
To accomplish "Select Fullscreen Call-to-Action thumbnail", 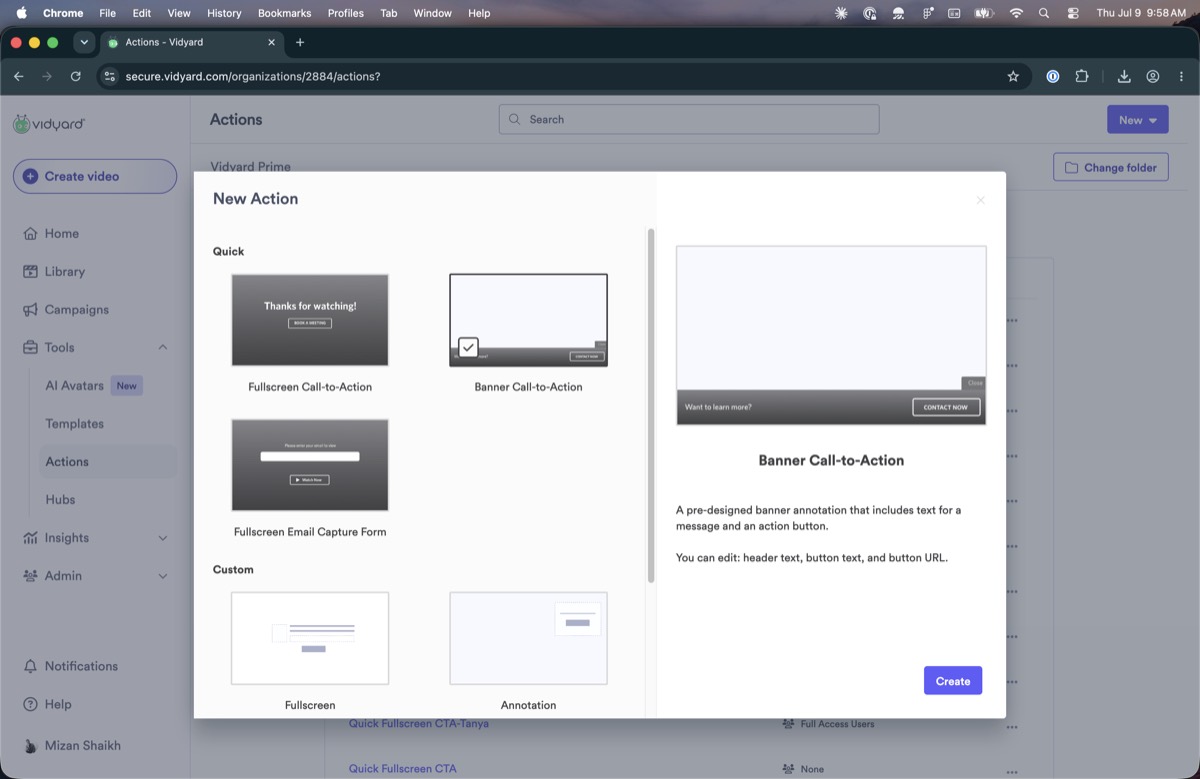I will (x=310, y=320).
